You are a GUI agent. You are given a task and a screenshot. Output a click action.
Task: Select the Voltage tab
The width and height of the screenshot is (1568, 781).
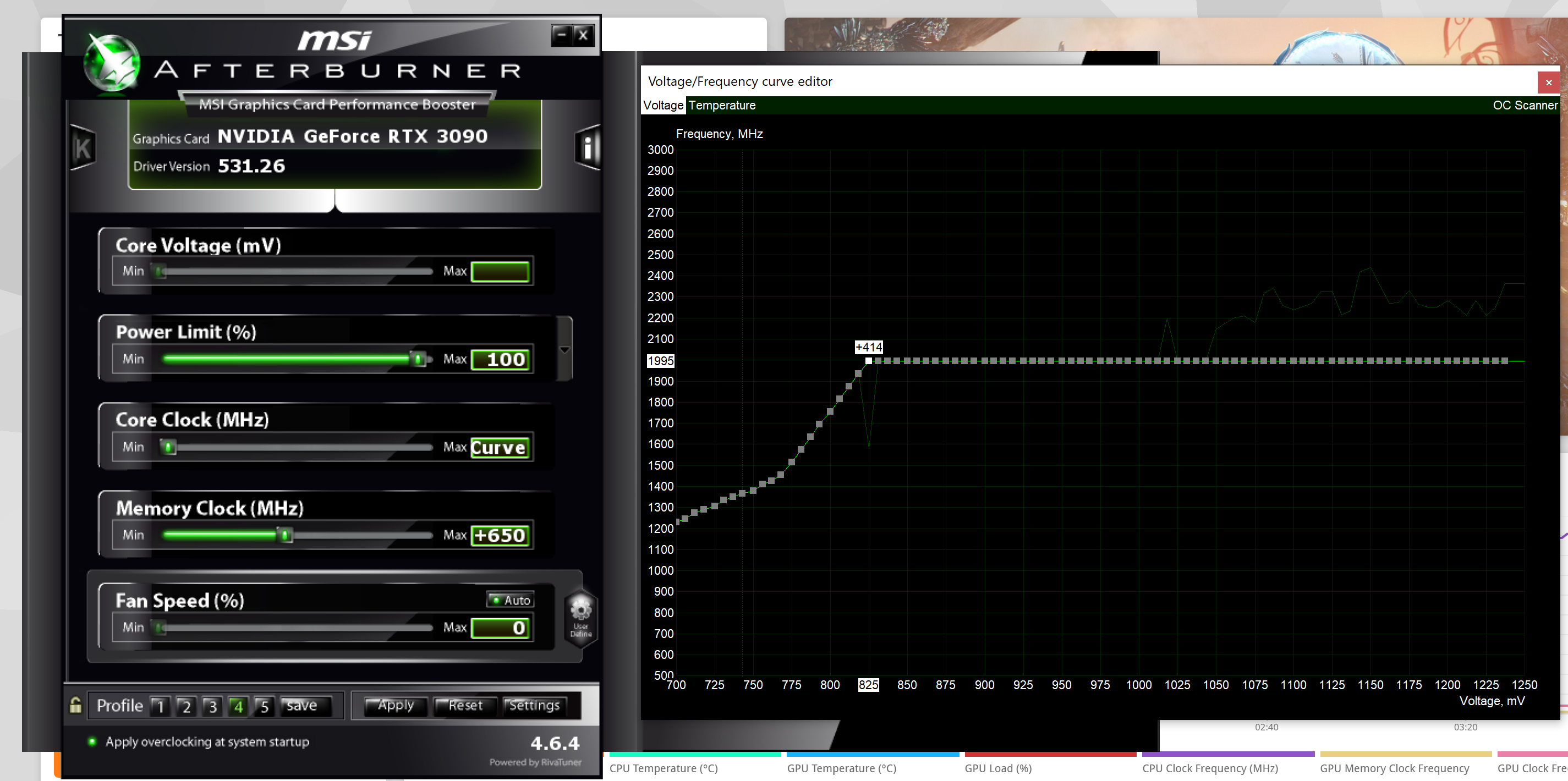coord(663,105)
